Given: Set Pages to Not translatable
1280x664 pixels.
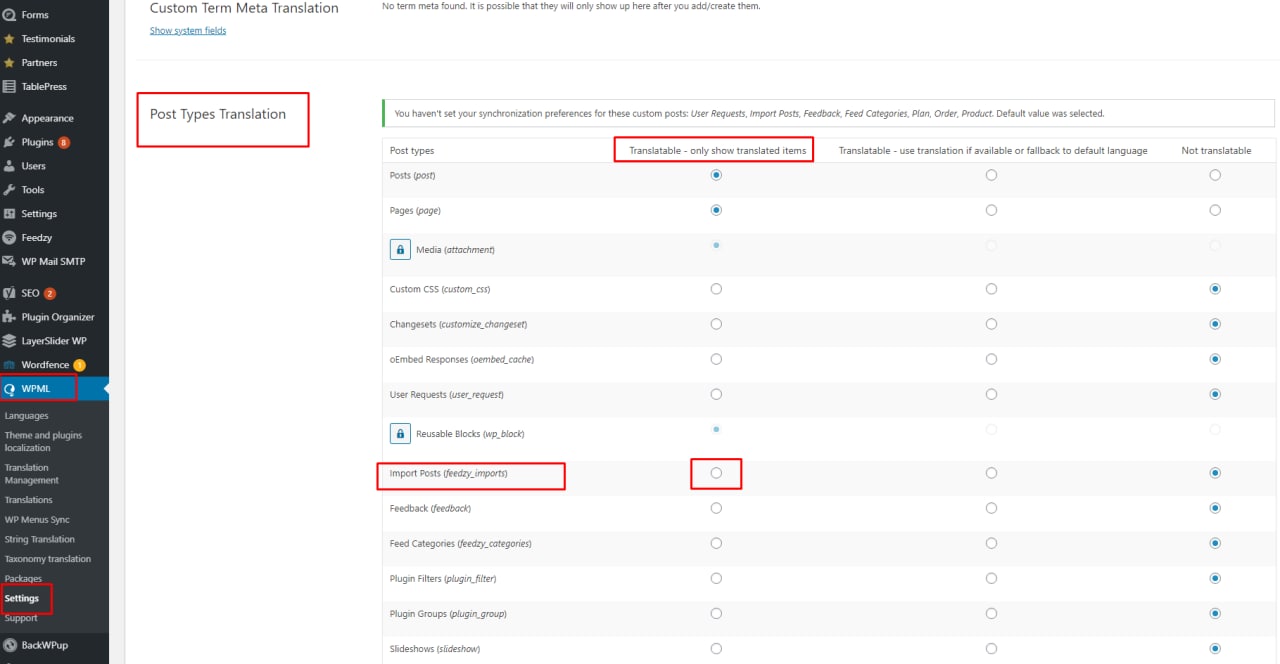Looking at the screenshot, I should pos(1215,210).
